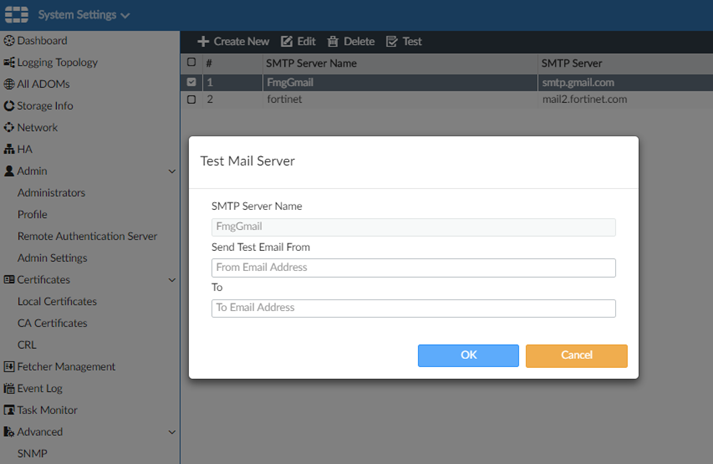Open the System Settings dropdown

pyautogui.click(x=84, y=15)
